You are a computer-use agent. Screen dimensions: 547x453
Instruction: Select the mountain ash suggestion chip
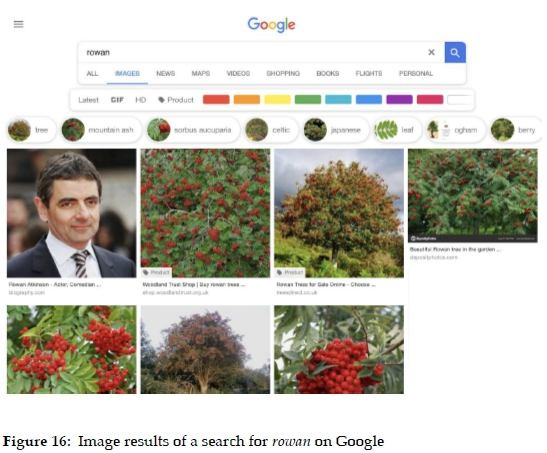(101, 130)
